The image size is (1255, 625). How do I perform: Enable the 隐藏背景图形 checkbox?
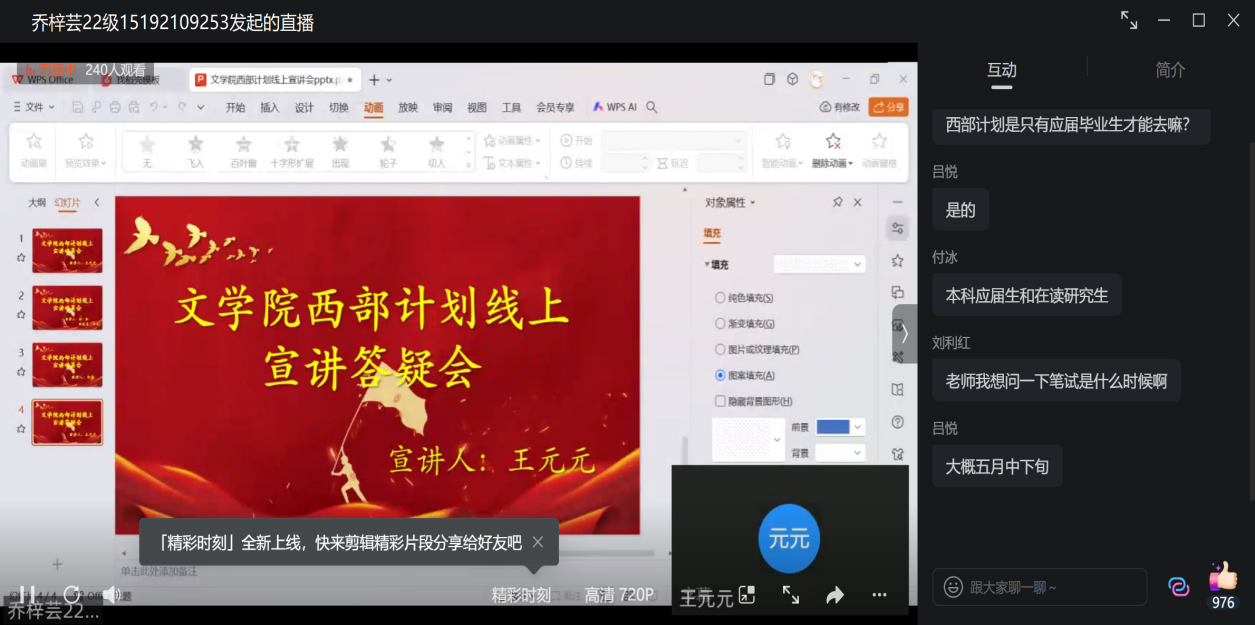click(x=720, y=401)
